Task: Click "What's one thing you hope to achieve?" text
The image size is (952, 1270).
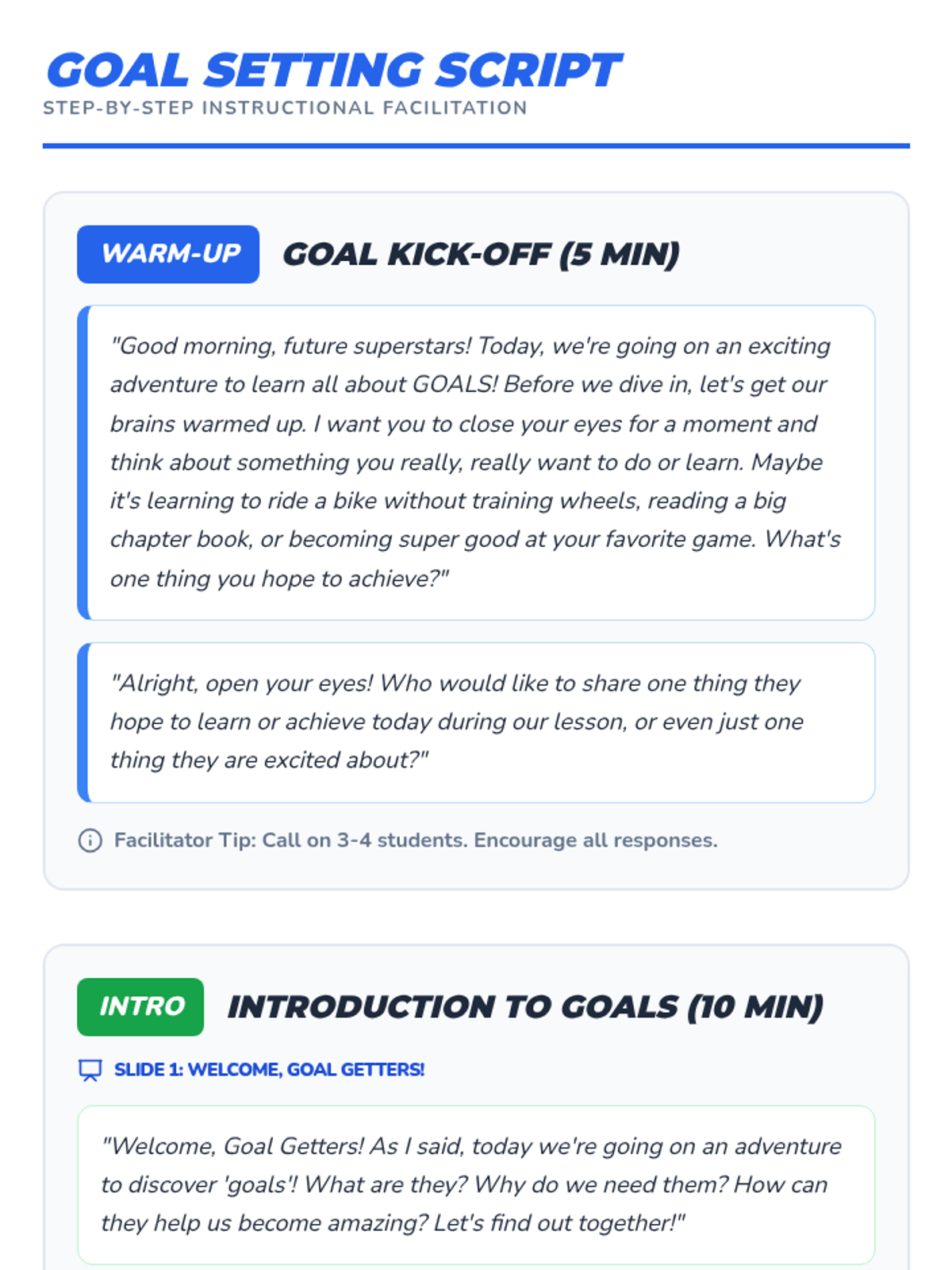Action: point(476,559)
